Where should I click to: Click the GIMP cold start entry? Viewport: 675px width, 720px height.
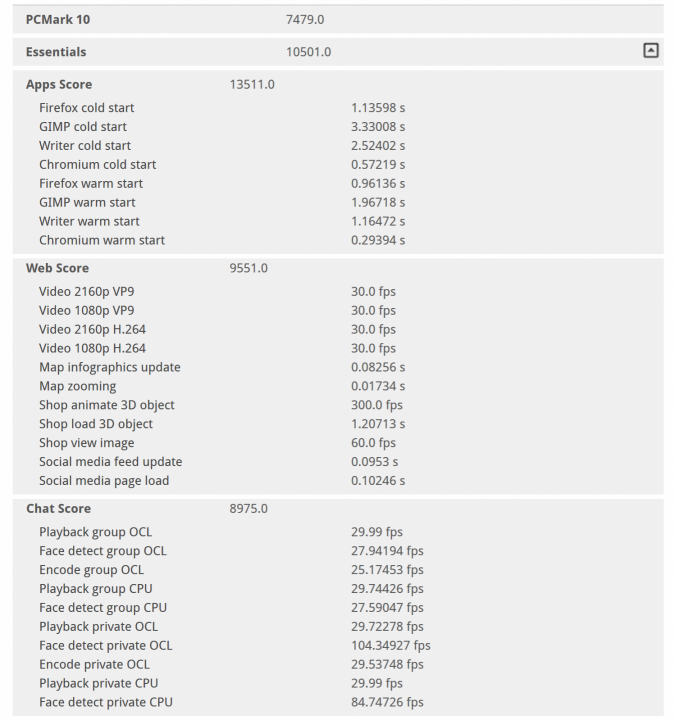pyautogui.click(x=83, y=127)
